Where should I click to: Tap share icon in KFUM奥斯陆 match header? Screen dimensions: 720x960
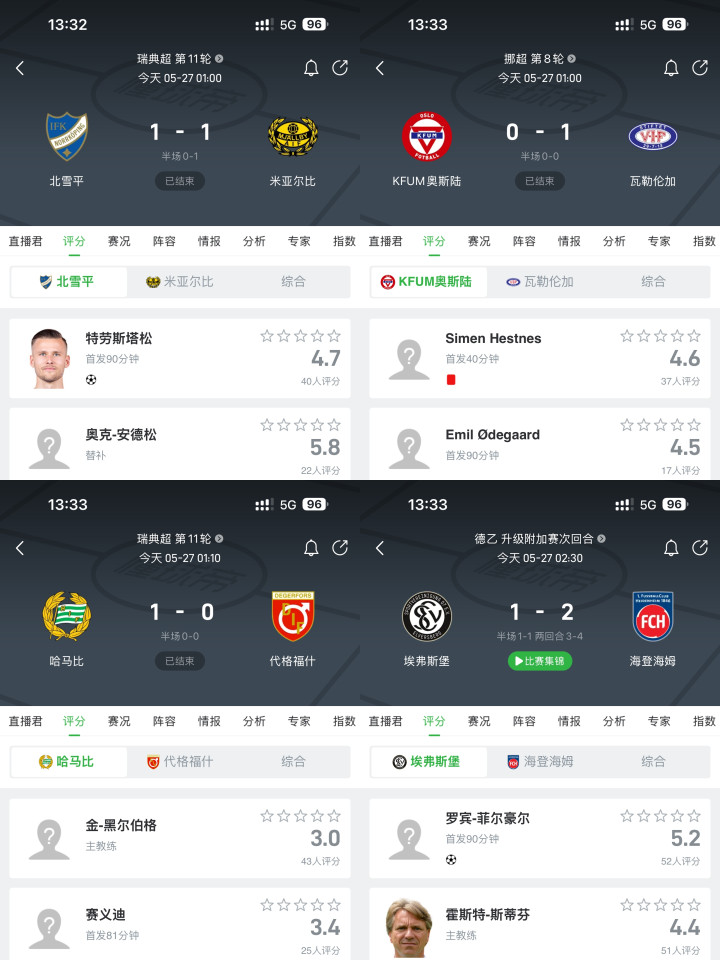[700, 67]
